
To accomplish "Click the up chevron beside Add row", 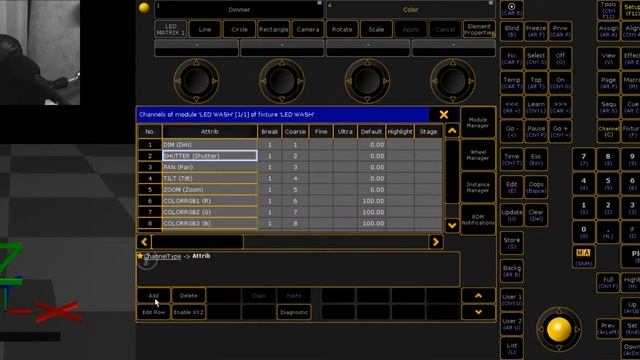I will click(478, 296).
